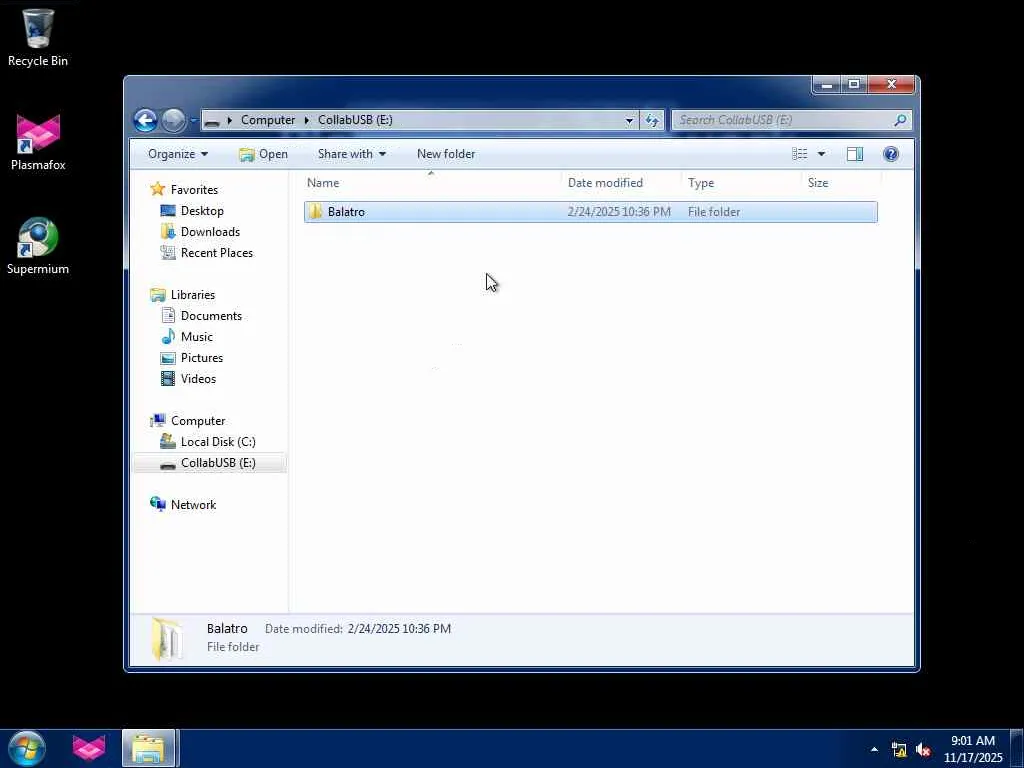Open the Recycle Bin desktop icon
Viewport: 1024px width, 768px height.
coord(38,38)
